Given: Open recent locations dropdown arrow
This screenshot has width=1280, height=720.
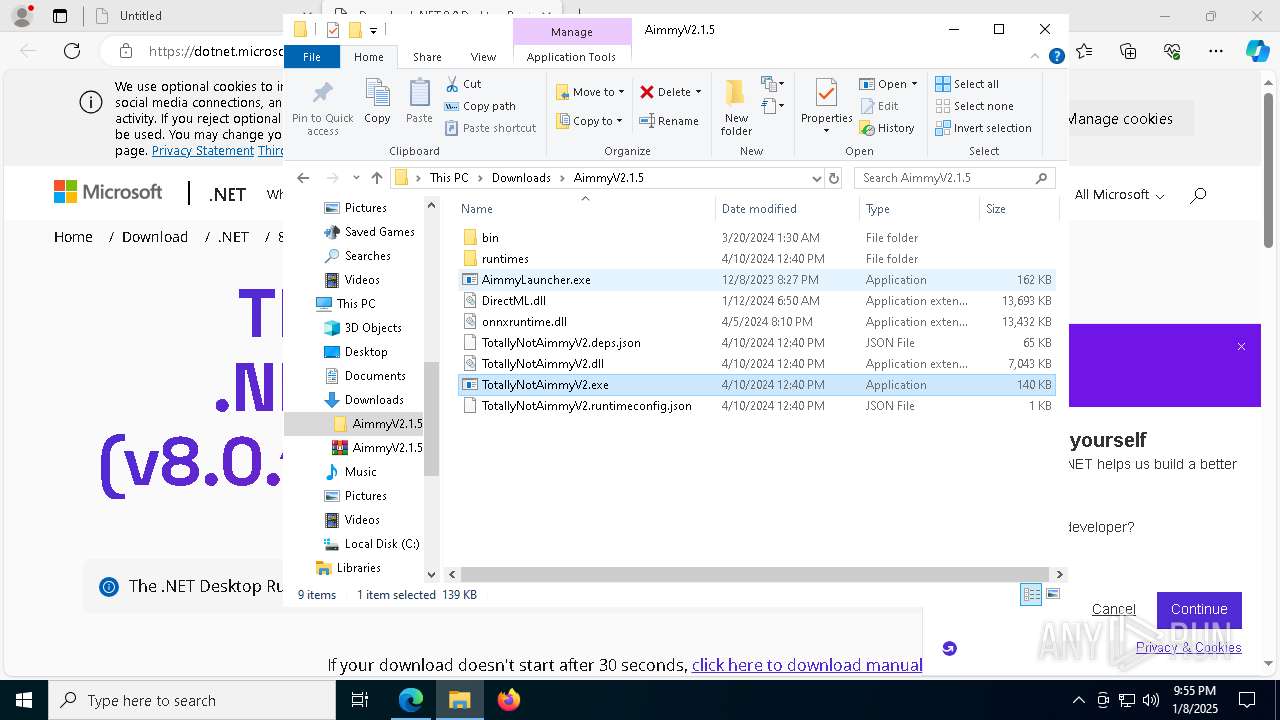Looking at the screenshot, I should [x=356, y=178].
